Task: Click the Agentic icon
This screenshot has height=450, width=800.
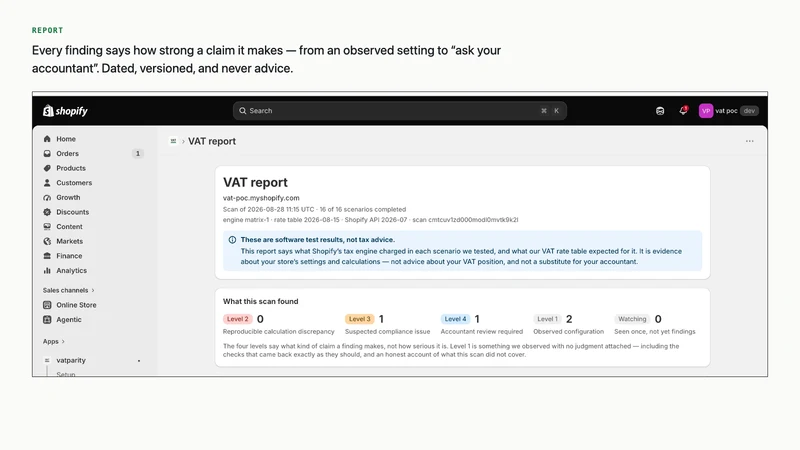Action: tap(47, 319)
